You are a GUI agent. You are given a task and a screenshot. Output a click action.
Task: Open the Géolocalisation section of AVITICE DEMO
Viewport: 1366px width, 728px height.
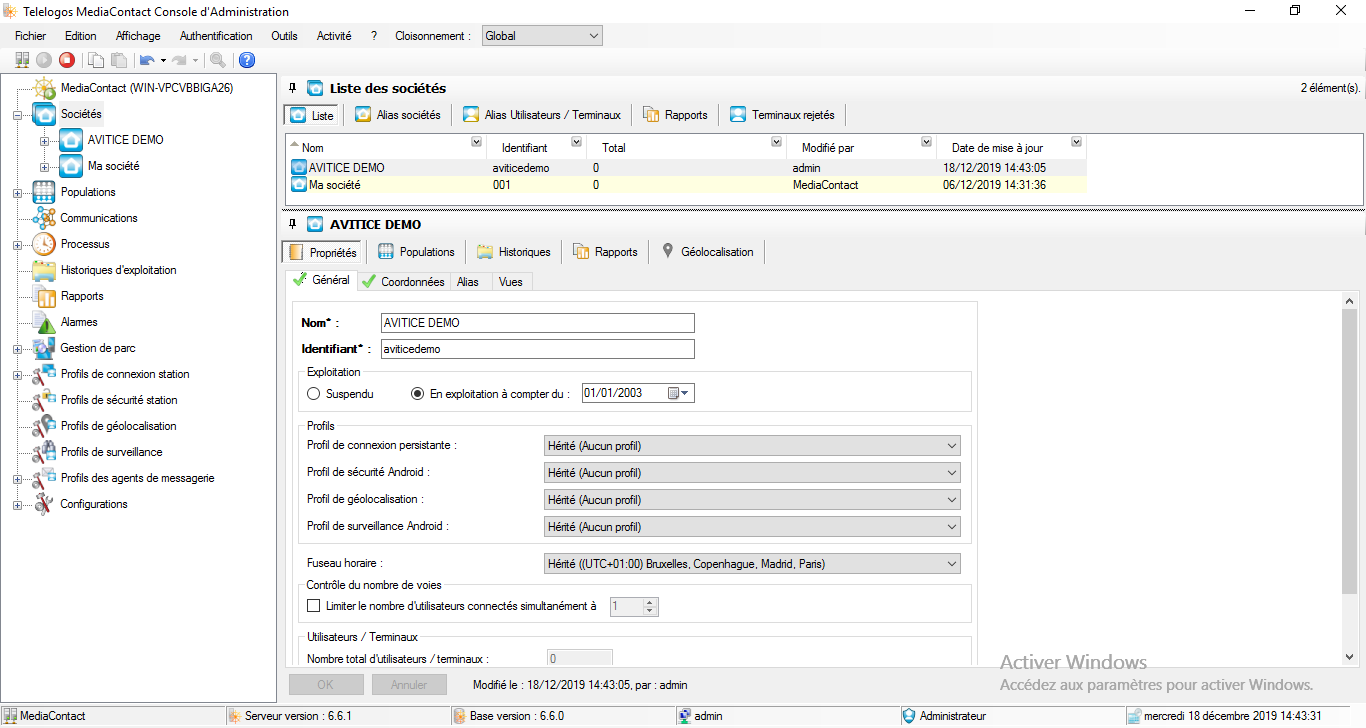click(708, 252)
